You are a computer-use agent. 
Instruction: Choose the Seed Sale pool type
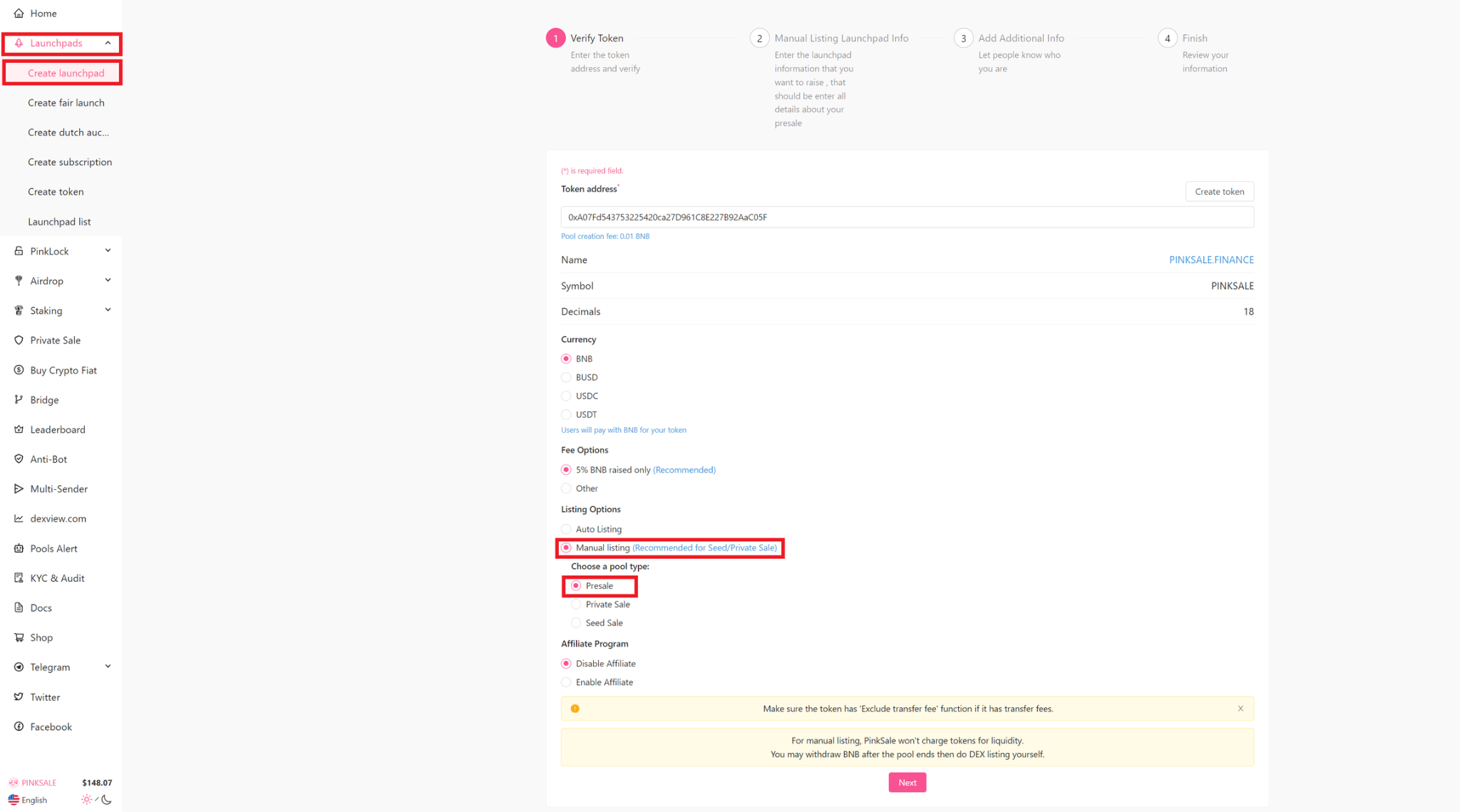click(x=575, y=622)
